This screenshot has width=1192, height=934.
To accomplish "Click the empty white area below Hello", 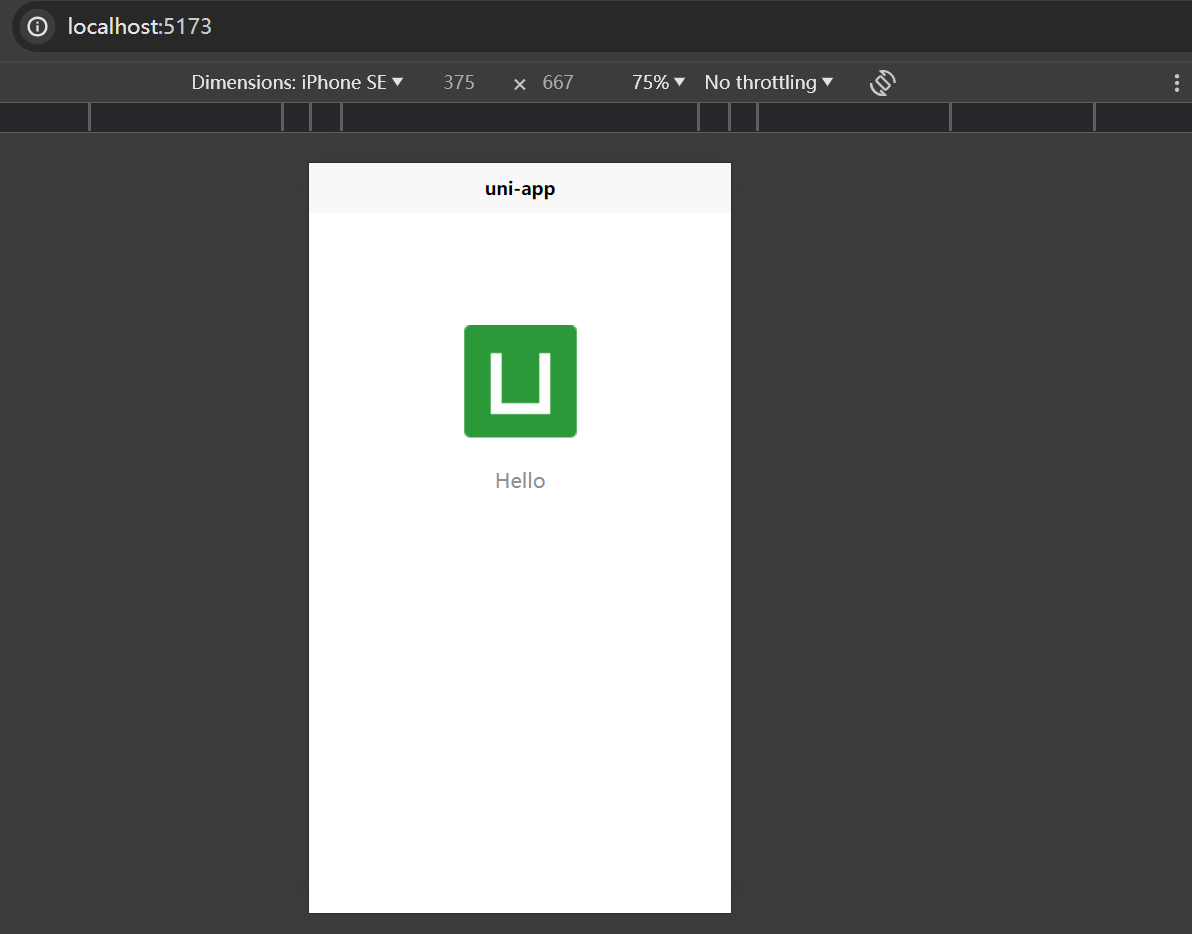I will coord(520,700).
